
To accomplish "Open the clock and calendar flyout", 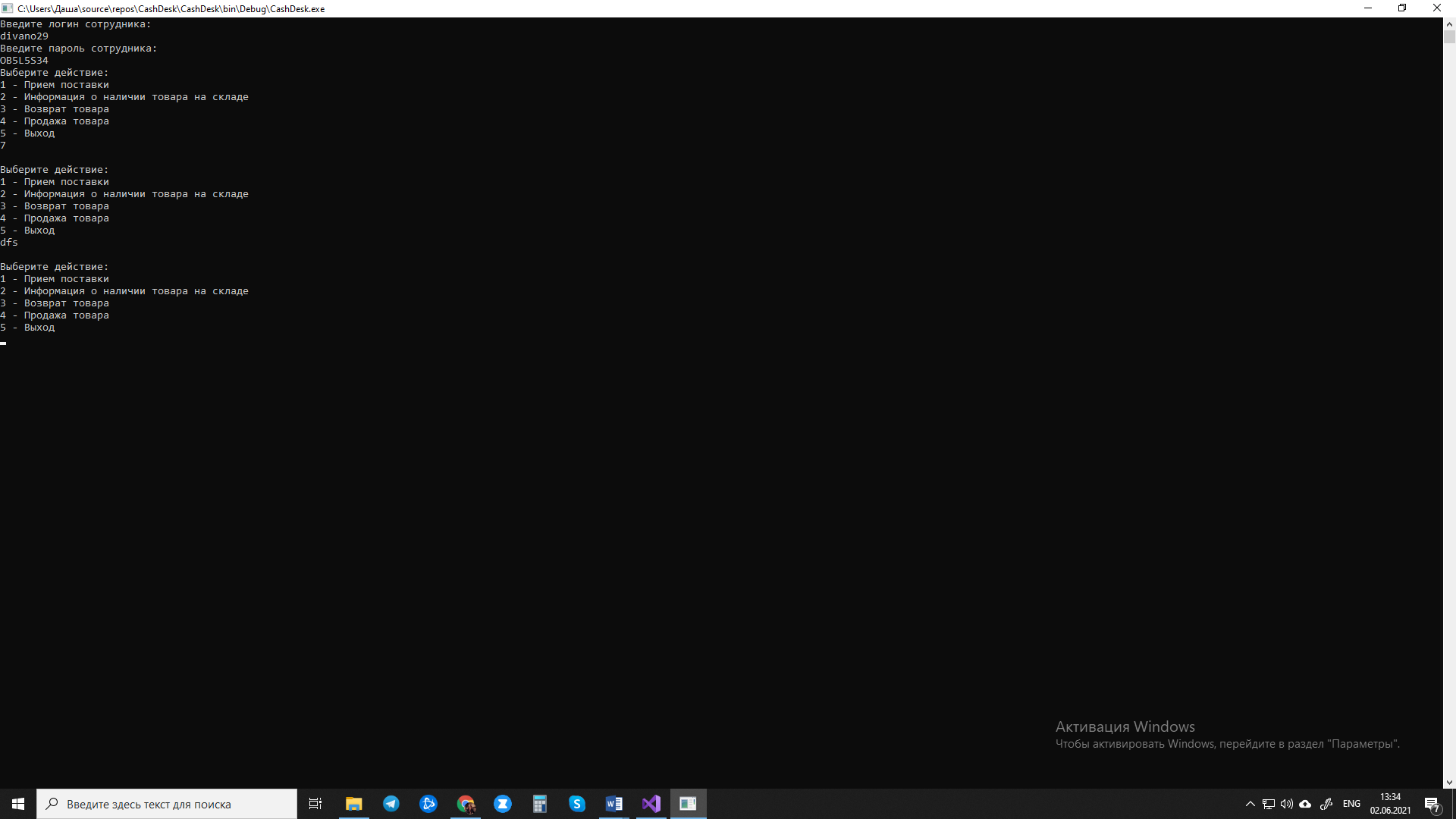I will click(x=1390, y=804).
